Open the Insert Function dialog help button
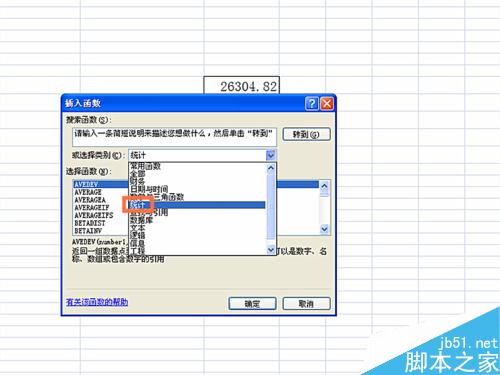Image resolution: width=500 pixels, height=375 pixels. point(312,104)
